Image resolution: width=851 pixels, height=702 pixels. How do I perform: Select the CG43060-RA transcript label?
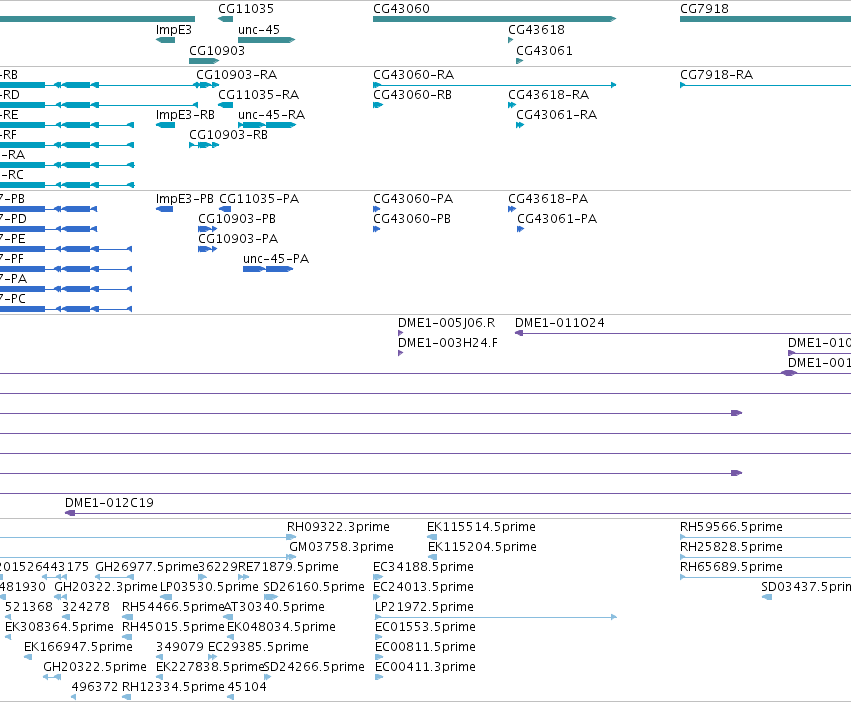(414, 74)
